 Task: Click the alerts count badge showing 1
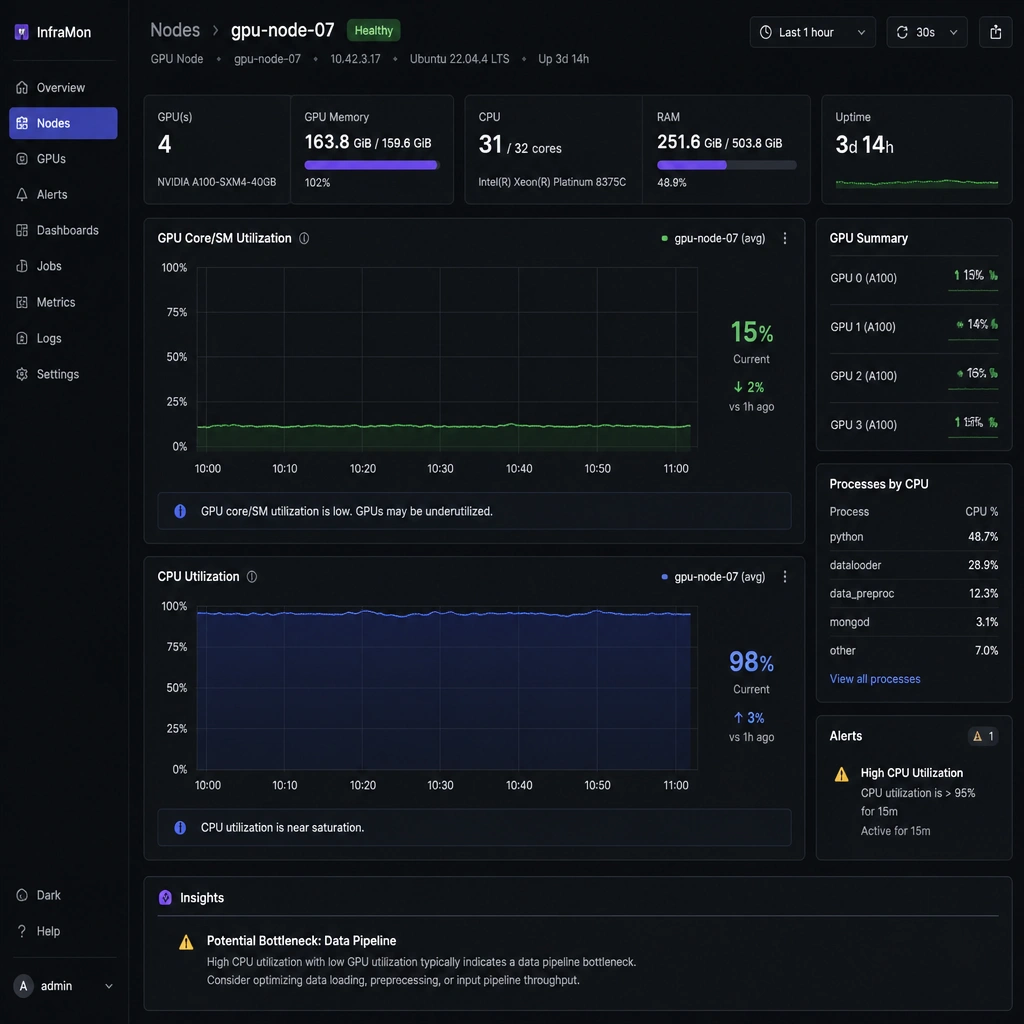(x=984, y=736)
